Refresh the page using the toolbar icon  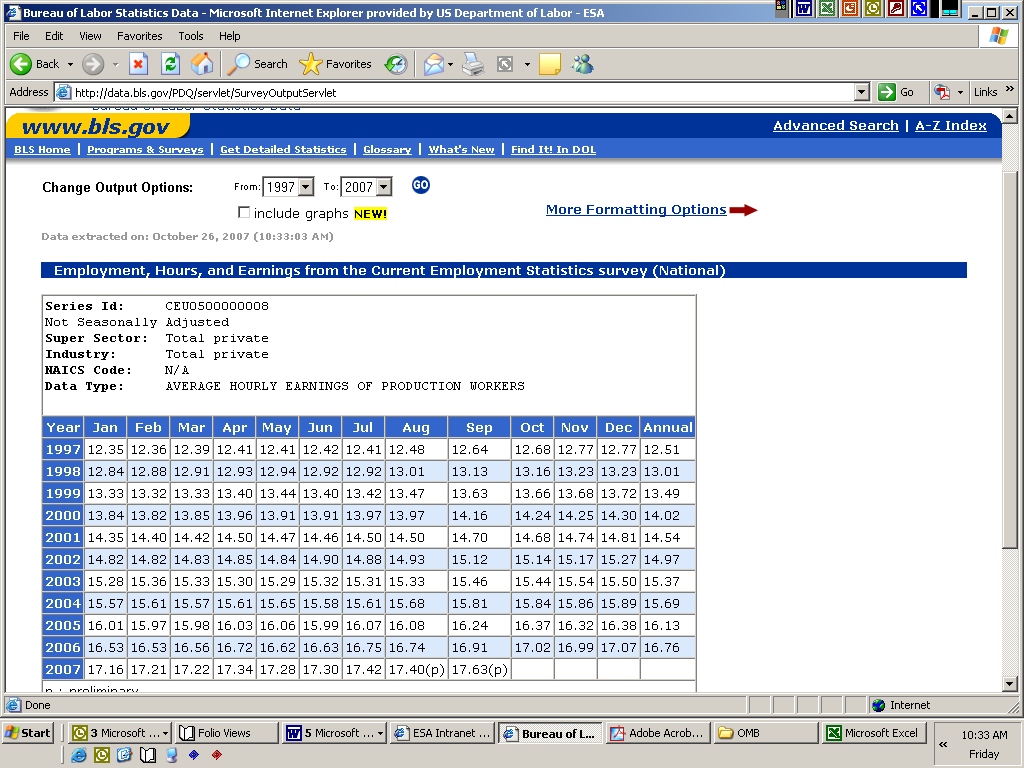170,64
